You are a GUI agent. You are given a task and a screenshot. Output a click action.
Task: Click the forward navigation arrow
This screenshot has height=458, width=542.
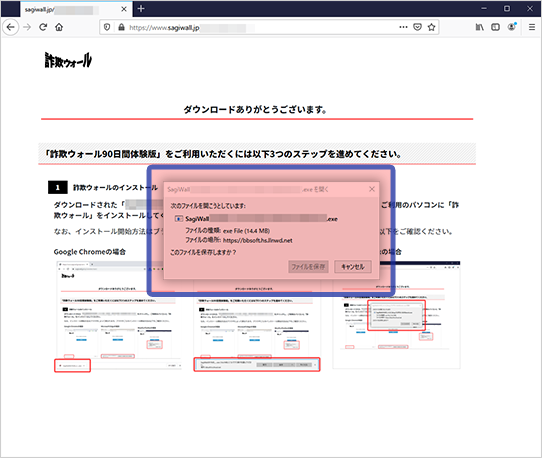pos(27,27)
